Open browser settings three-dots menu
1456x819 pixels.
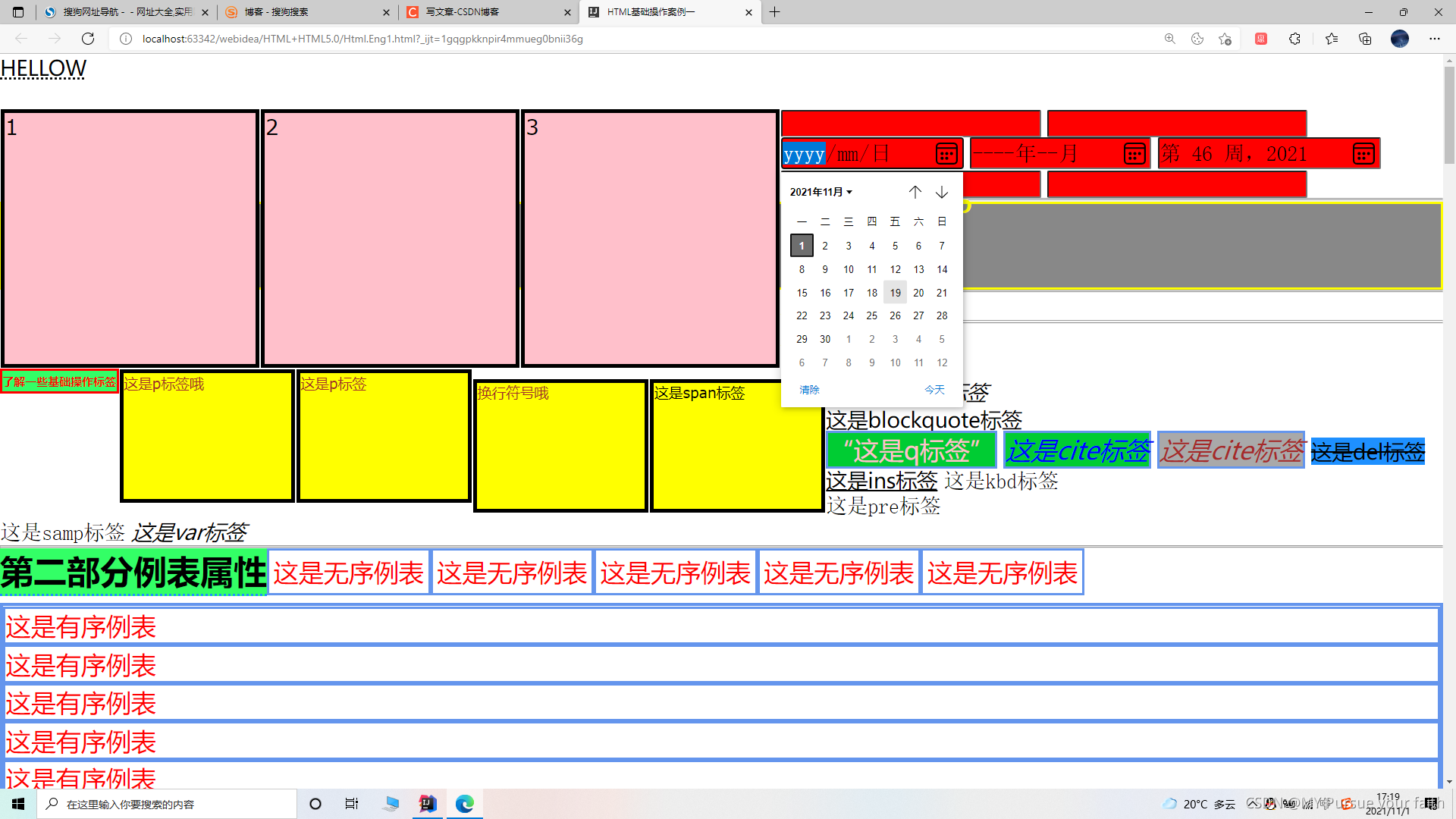click(1434, 39)
